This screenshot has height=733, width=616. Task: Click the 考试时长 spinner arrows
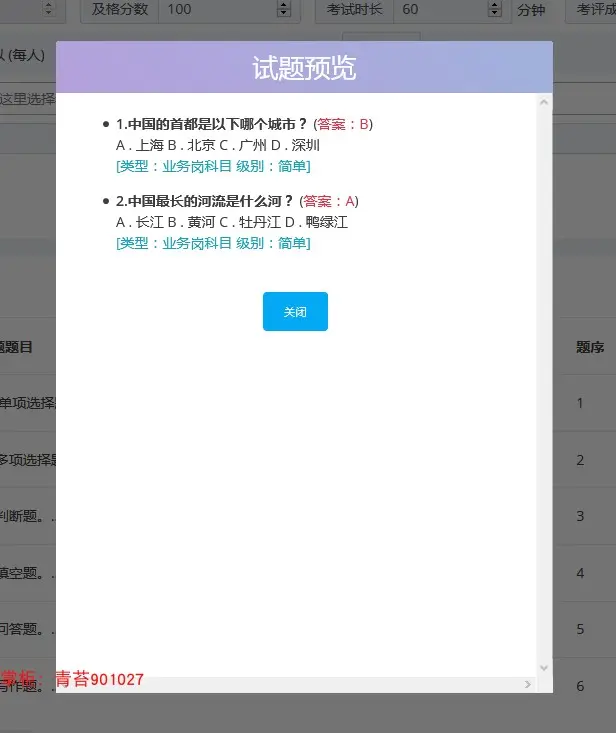tap(494, 9)
